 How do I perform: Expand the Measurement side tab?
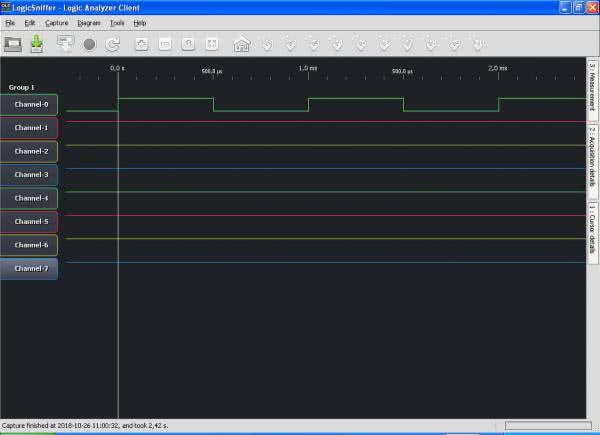pos(592,88)
